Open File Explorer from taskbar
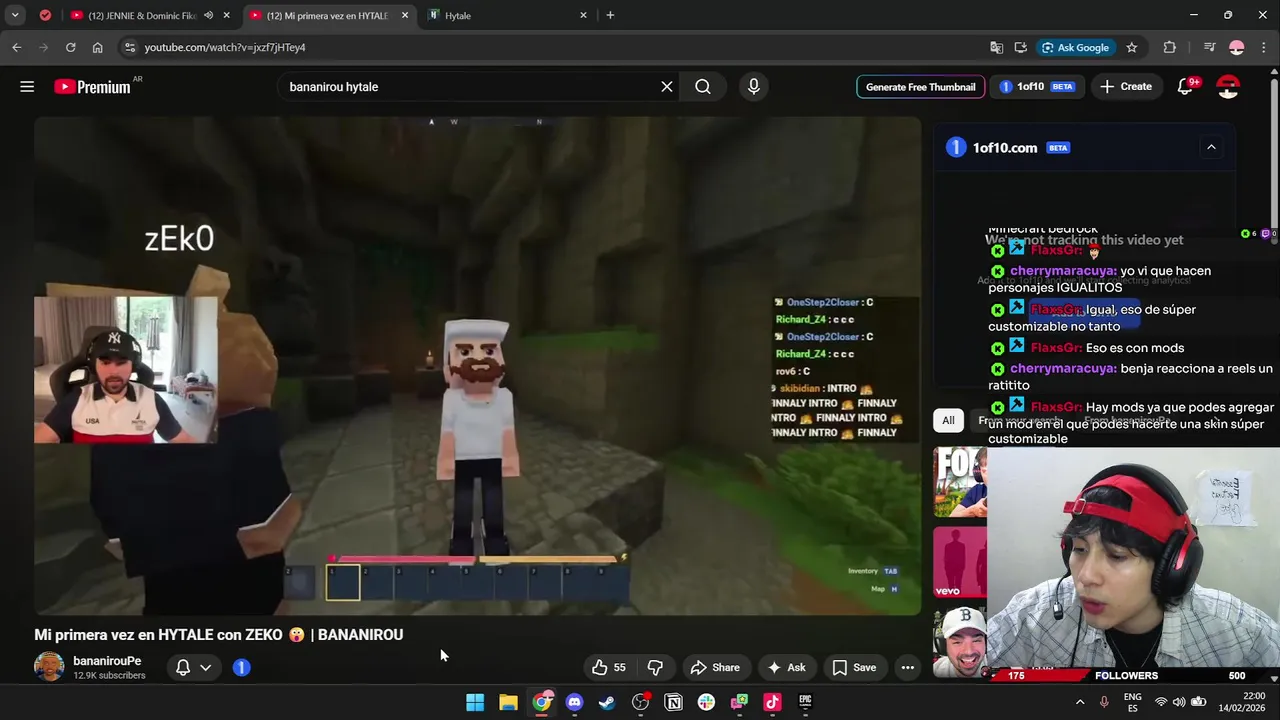The width and height of the screenshot is (1280, 720). click(508, 702)
